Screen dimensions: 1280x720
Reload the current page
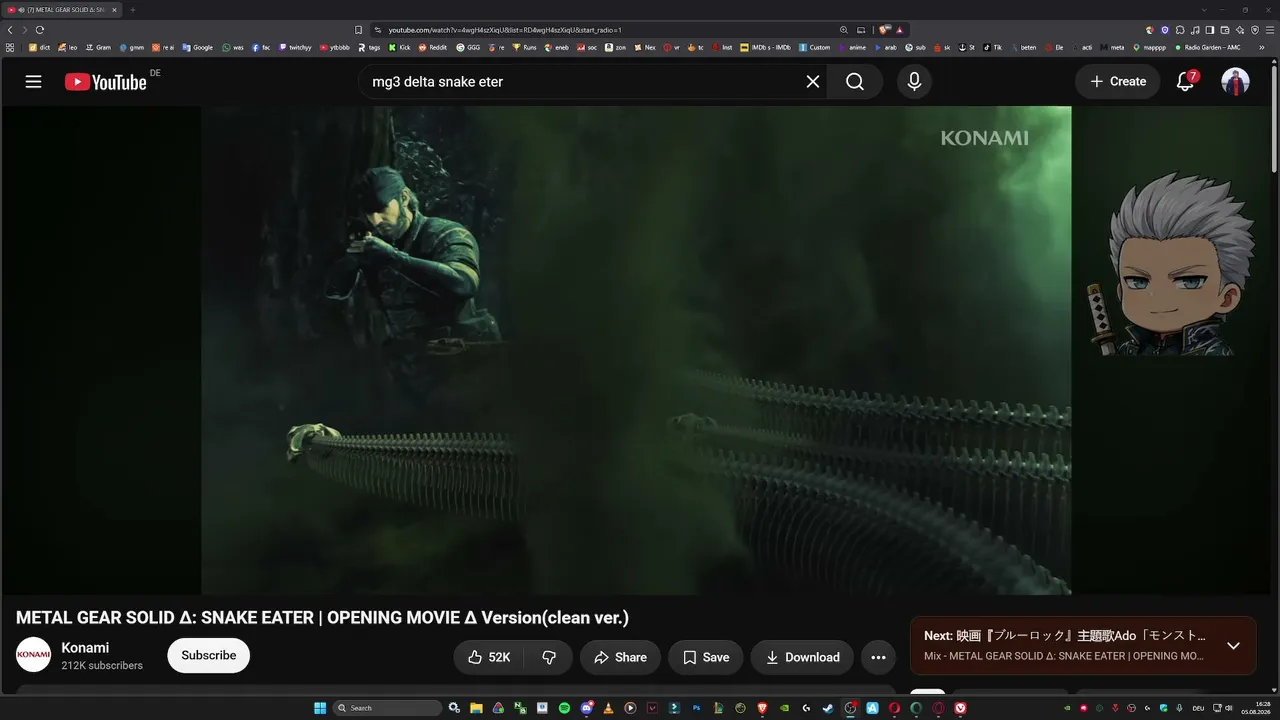pyautogui.click(x=40, y=30)
